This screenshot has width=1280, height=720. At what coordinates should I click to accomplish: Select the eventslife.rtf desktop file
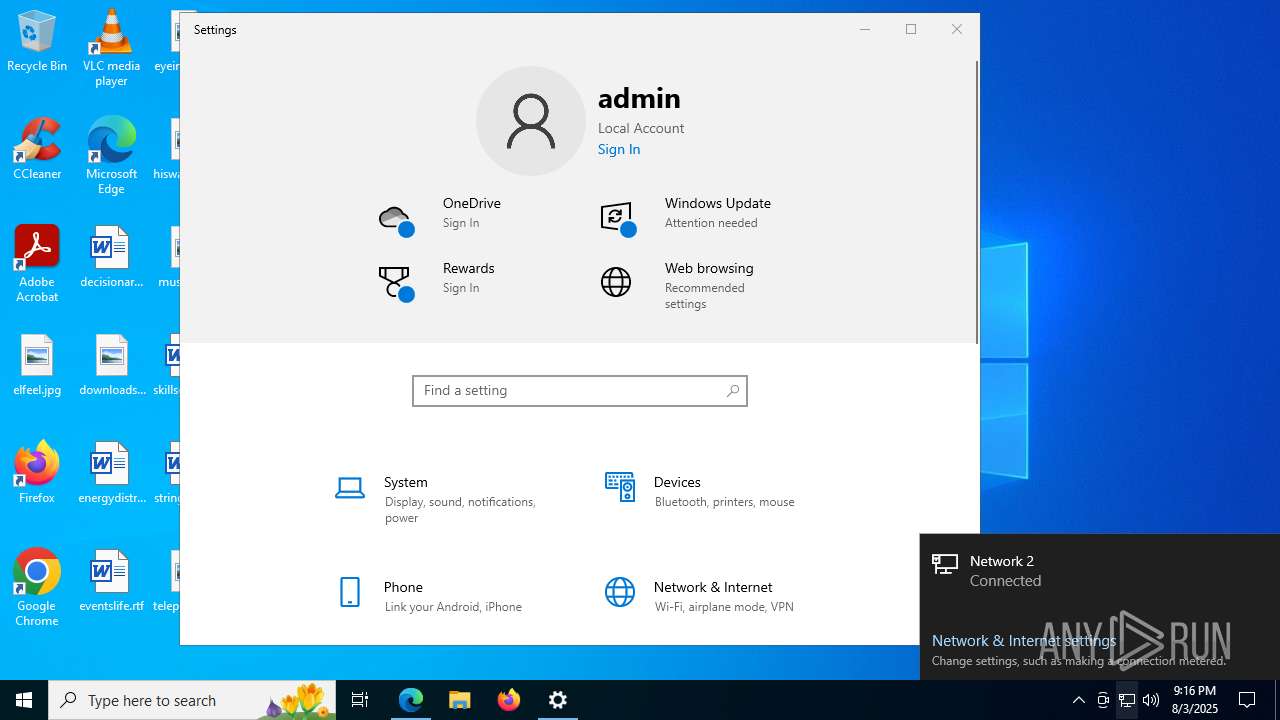tap(111, 581)
